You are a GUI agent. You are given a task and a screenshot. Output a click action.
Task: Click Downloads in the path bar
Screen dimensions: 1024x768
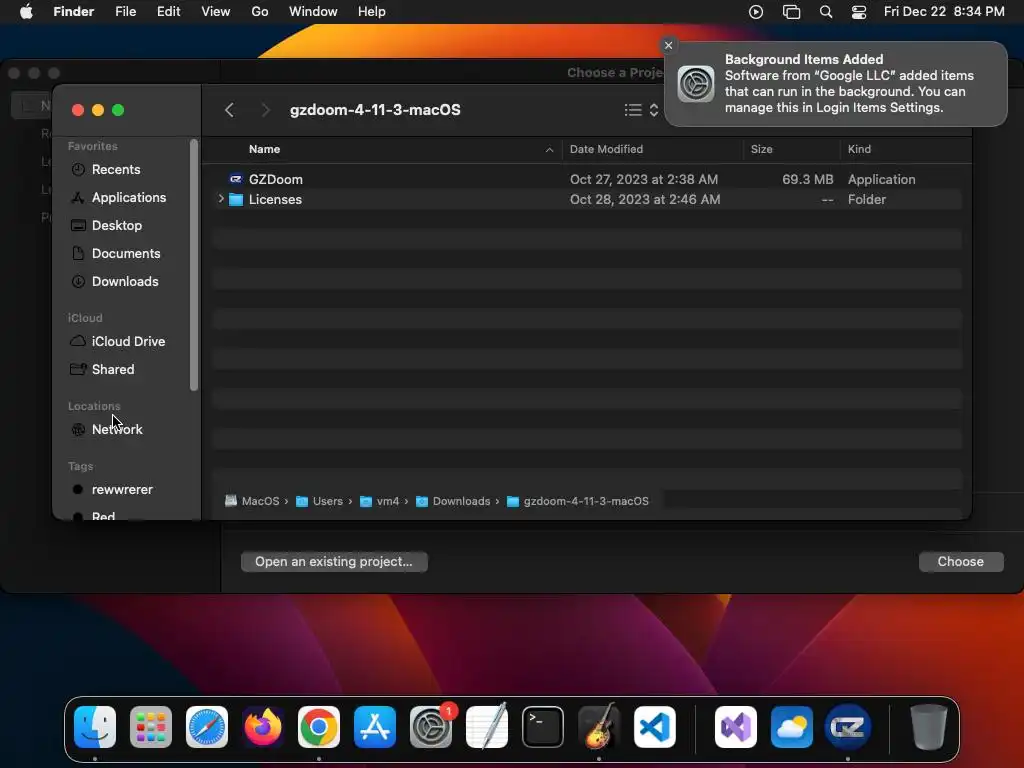tap(453, 501)
